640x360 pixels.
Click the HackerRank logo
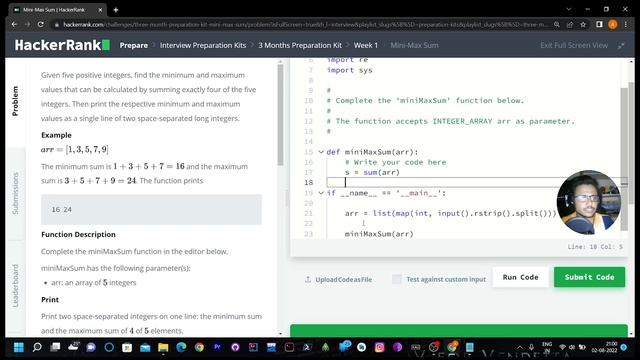point(62,45)
